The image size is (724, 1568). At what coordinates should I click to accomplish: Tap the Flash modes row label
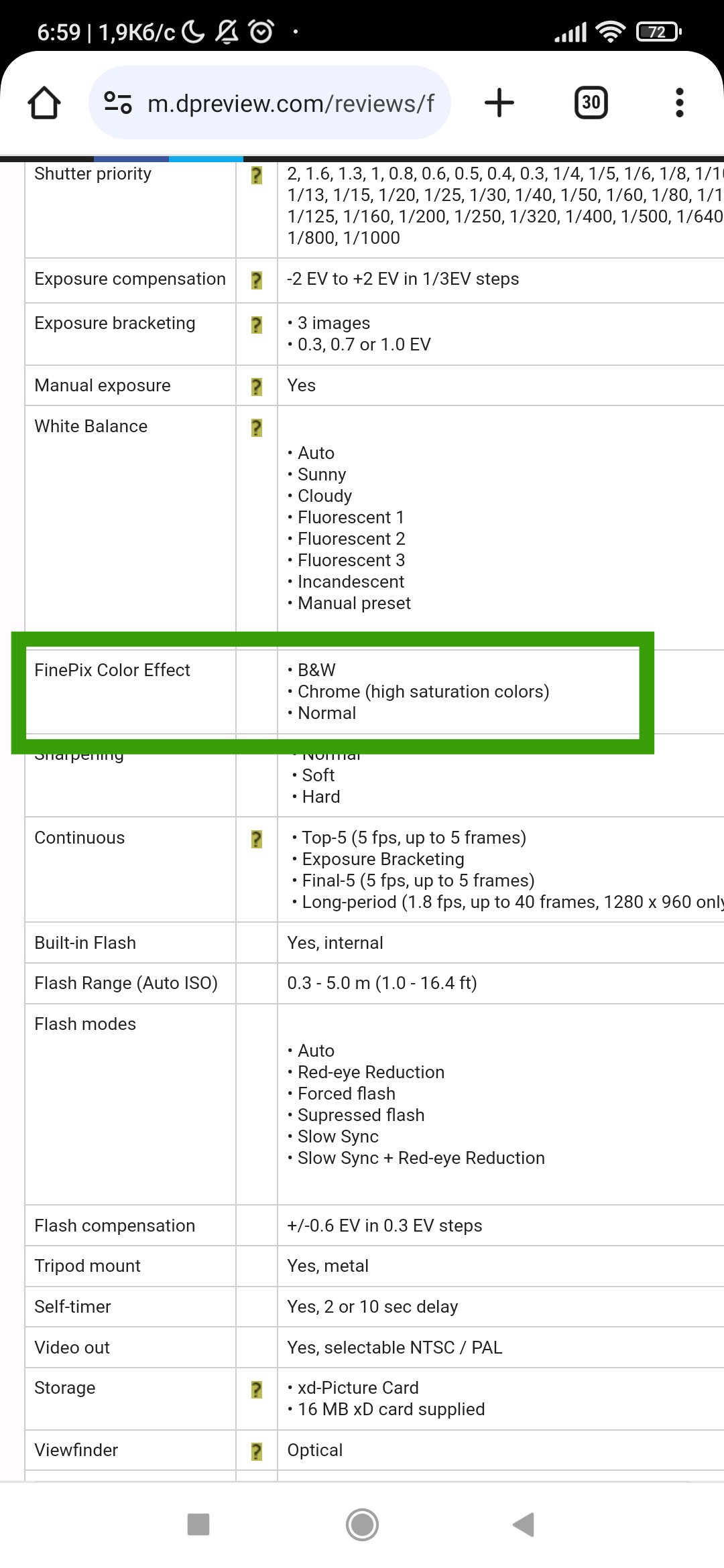85,1024
